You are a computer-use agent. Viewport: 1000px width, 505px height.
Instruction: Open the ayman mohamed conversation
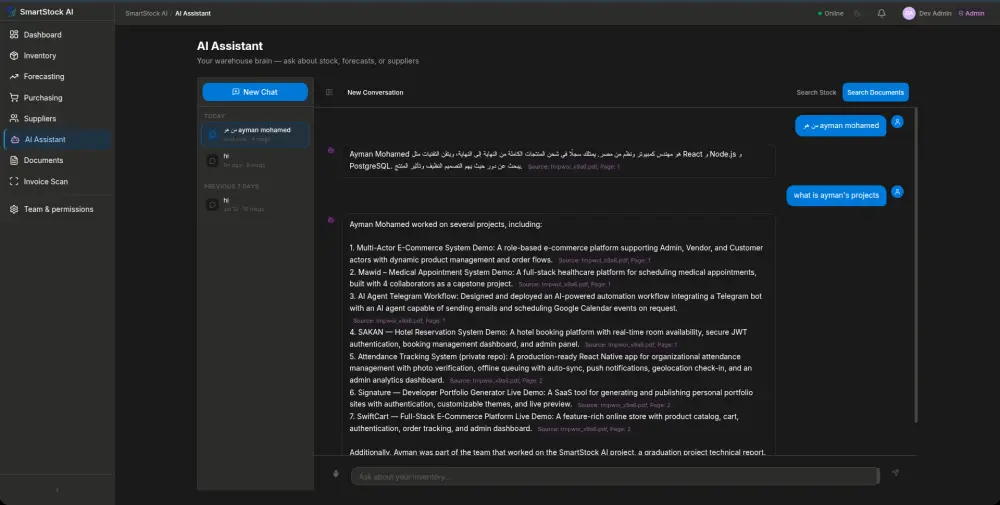(x=255, y=135)
